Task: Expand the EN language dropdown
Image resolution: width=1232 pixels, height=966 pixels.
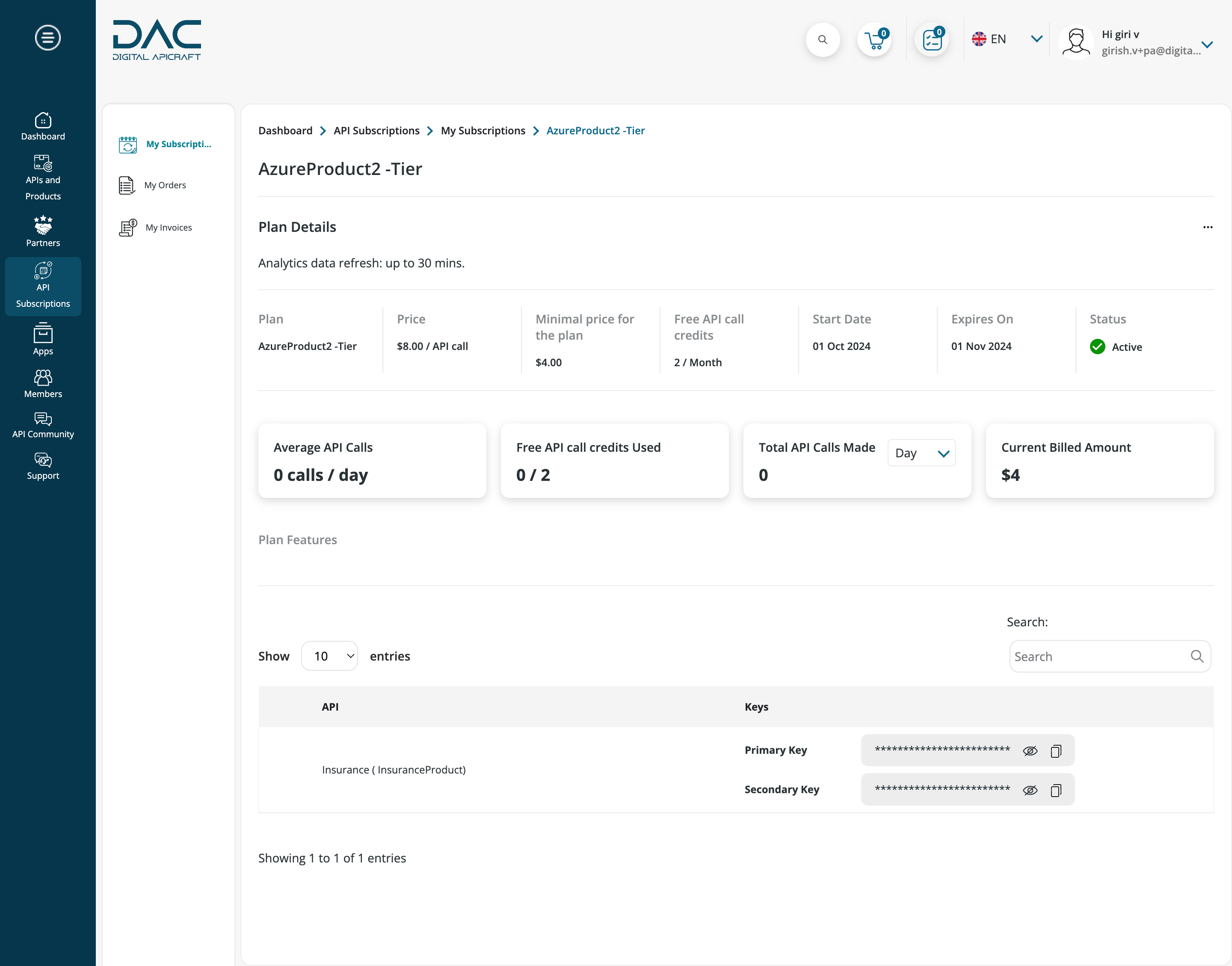Action: click(x=1037, y=39)
